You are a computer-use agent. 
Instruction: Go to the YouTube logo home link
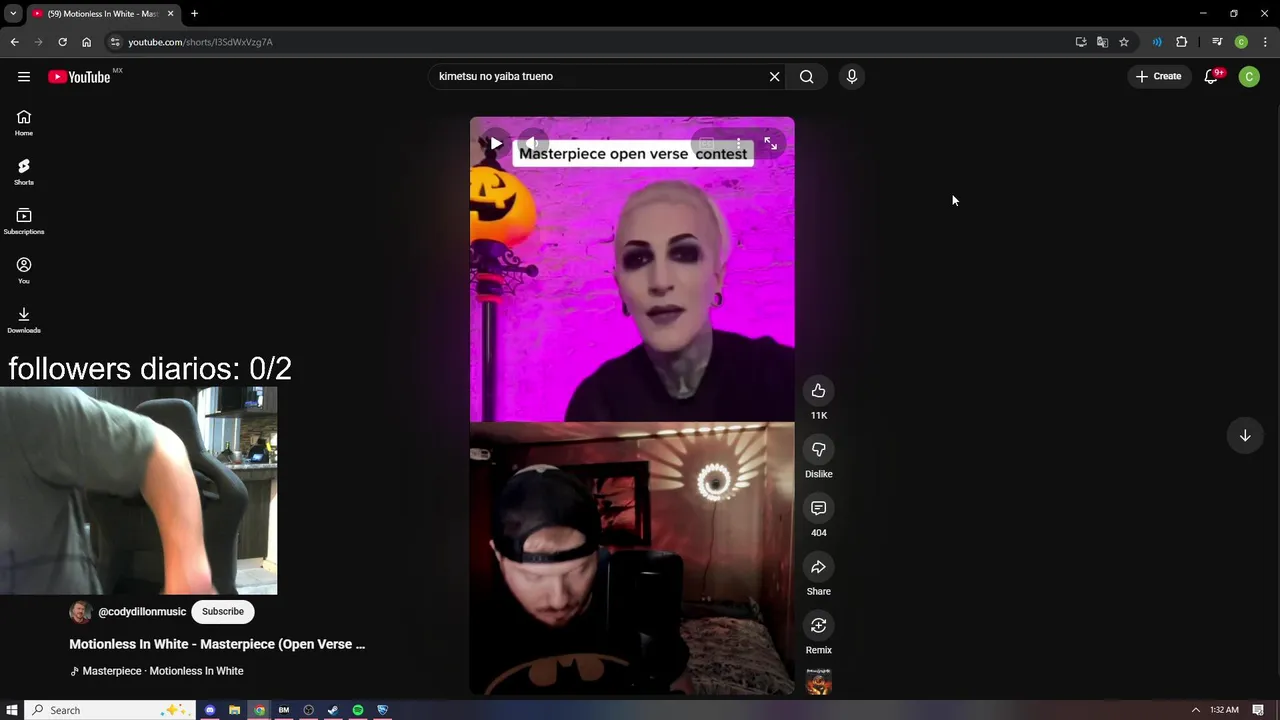(x=80, y=77)
